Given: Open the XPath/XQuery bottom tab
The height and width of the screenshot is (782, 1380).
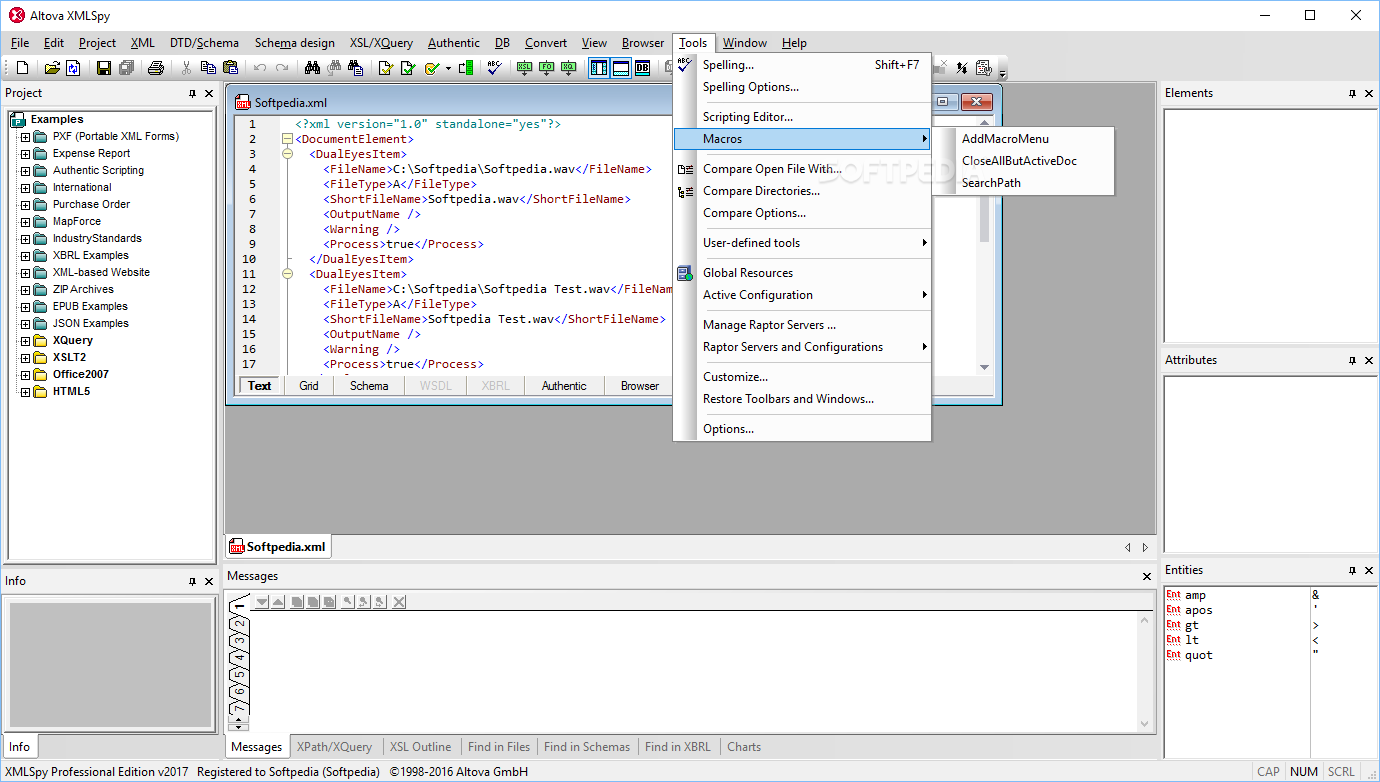Looking at the screenshot, I should tap(334, 747).
